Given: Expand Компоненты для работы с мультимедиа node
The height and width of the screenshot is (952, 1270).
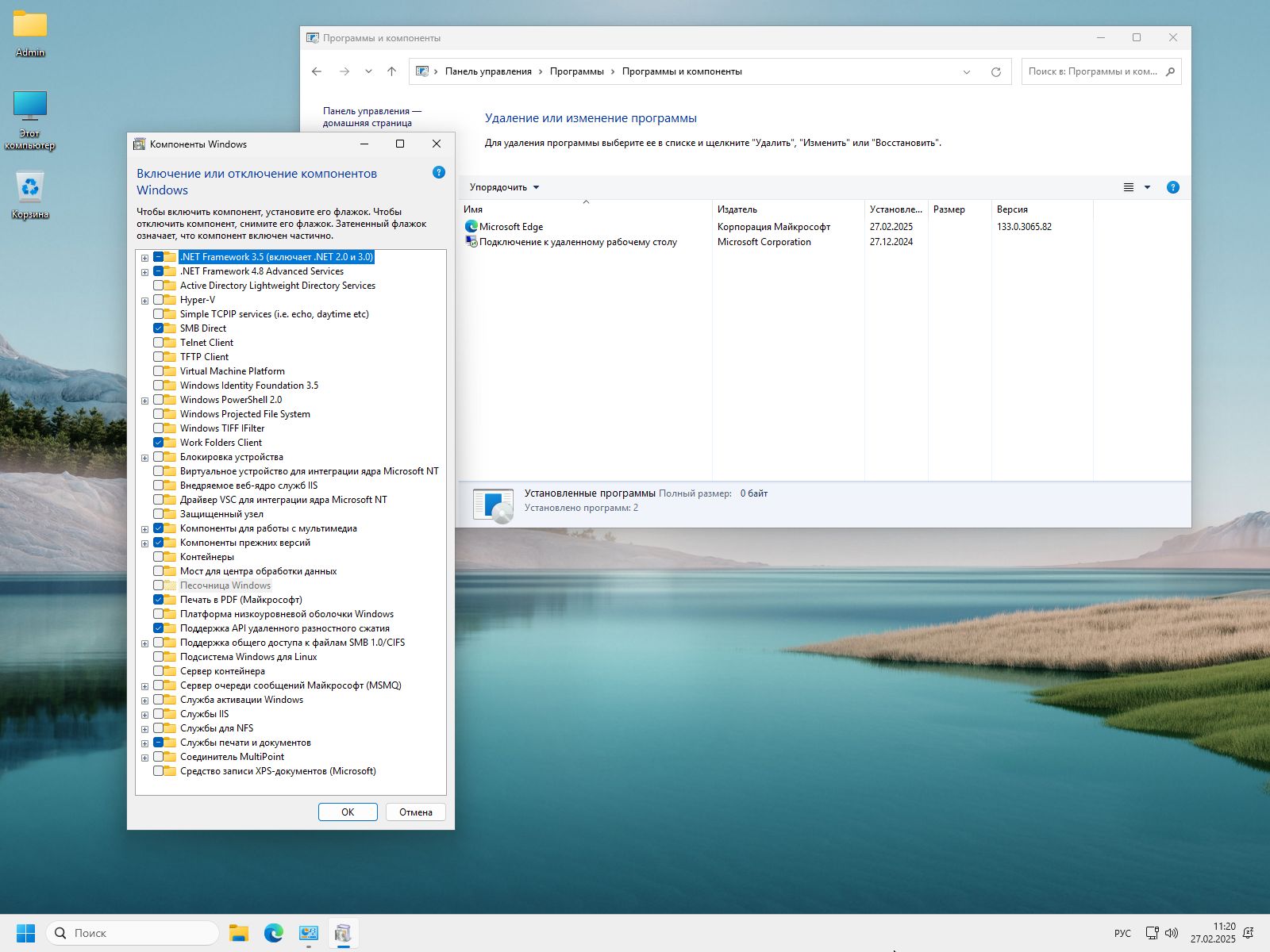Looking at the screenshot, I should pyautogui.click(x=144, y=528).
